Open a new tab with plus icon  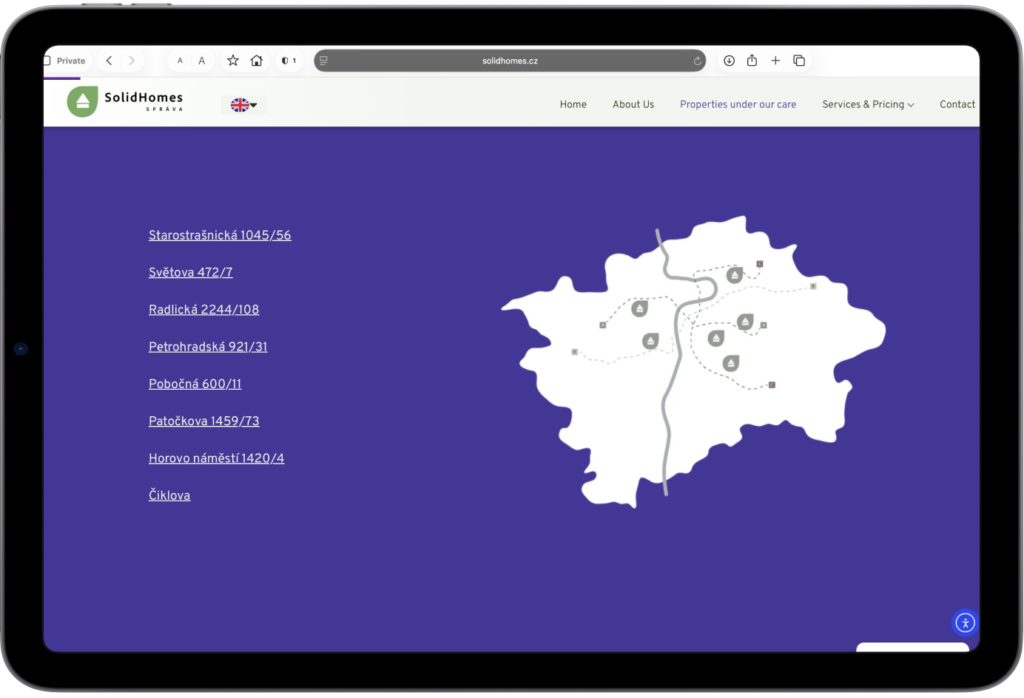775,61
